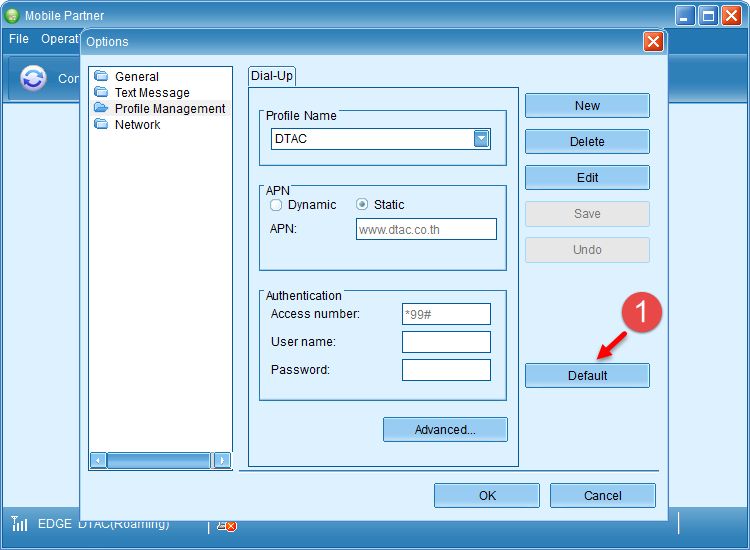This screenshot has width=750, height=550.
Task: Click the signal strength bars icon in the status bar
Action: click(x=19, y=524)
